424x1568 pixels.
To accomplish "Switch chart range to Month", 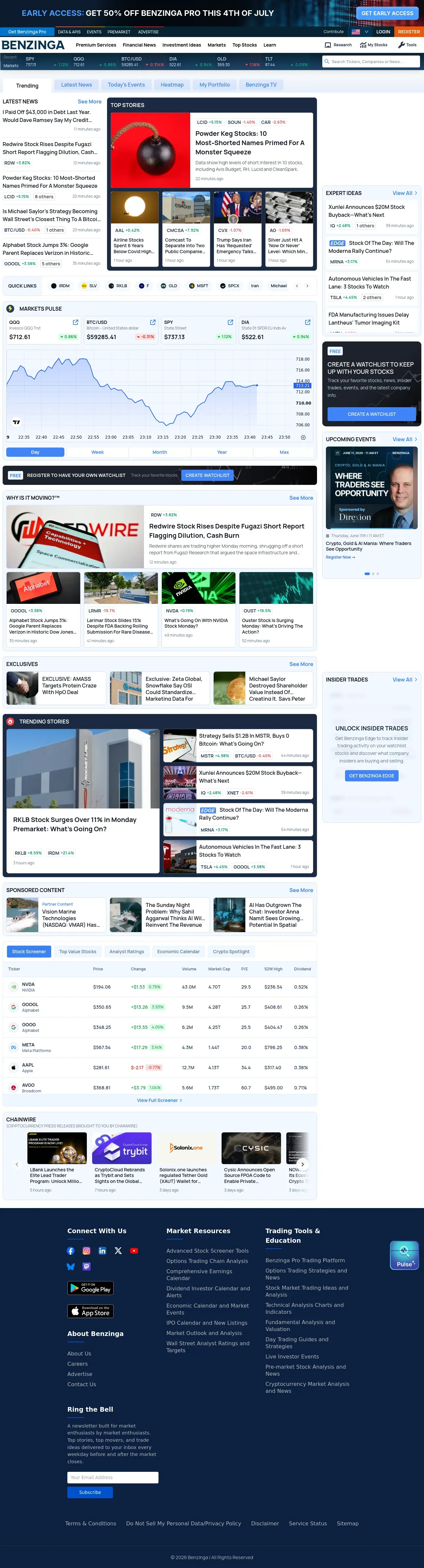I will tap(159, 452).
